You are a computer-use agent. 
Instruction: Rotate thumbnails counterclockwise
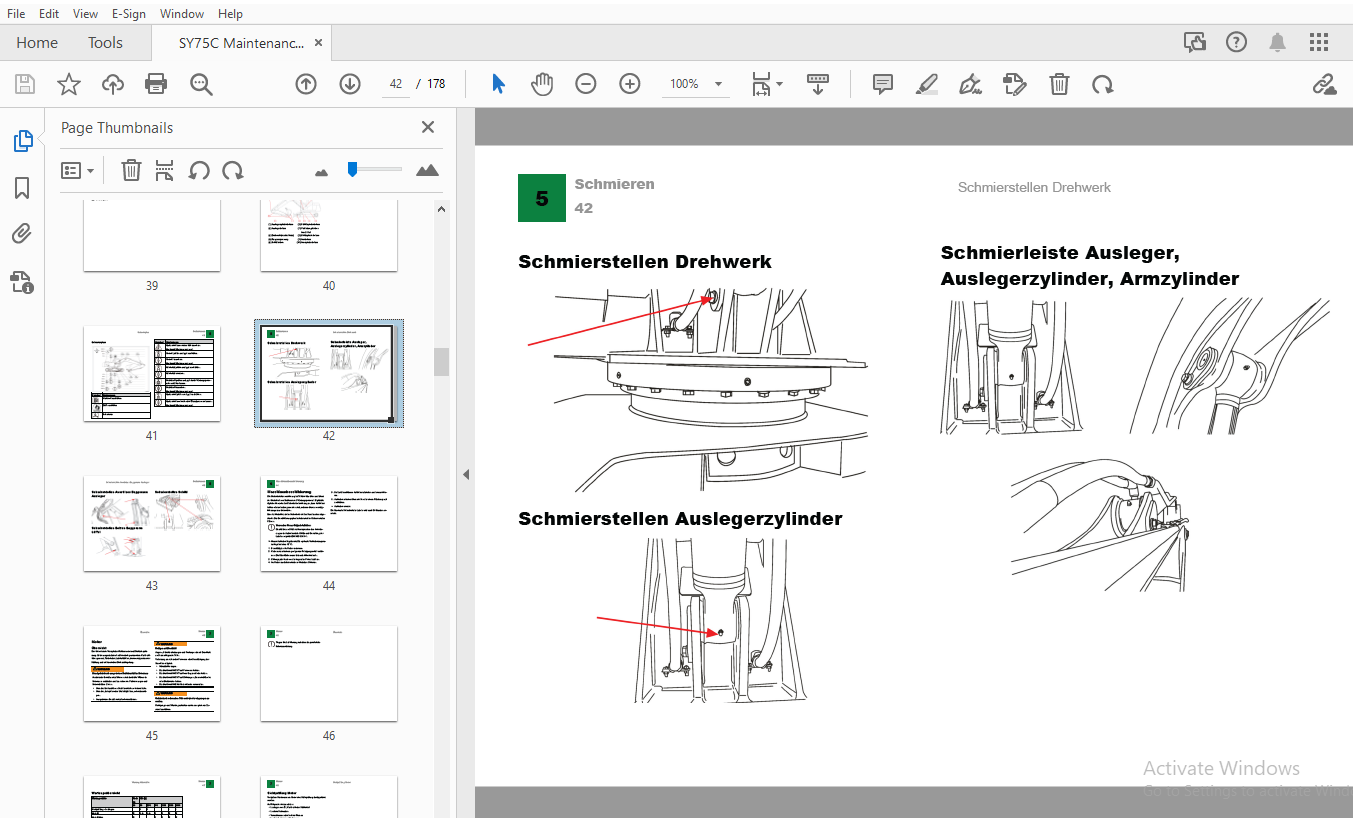pos(199,170)
